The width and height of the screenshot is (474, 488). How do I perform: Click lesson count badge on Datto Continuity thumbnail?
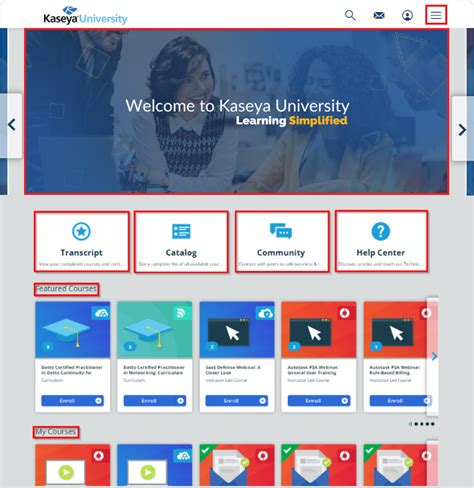48,347
